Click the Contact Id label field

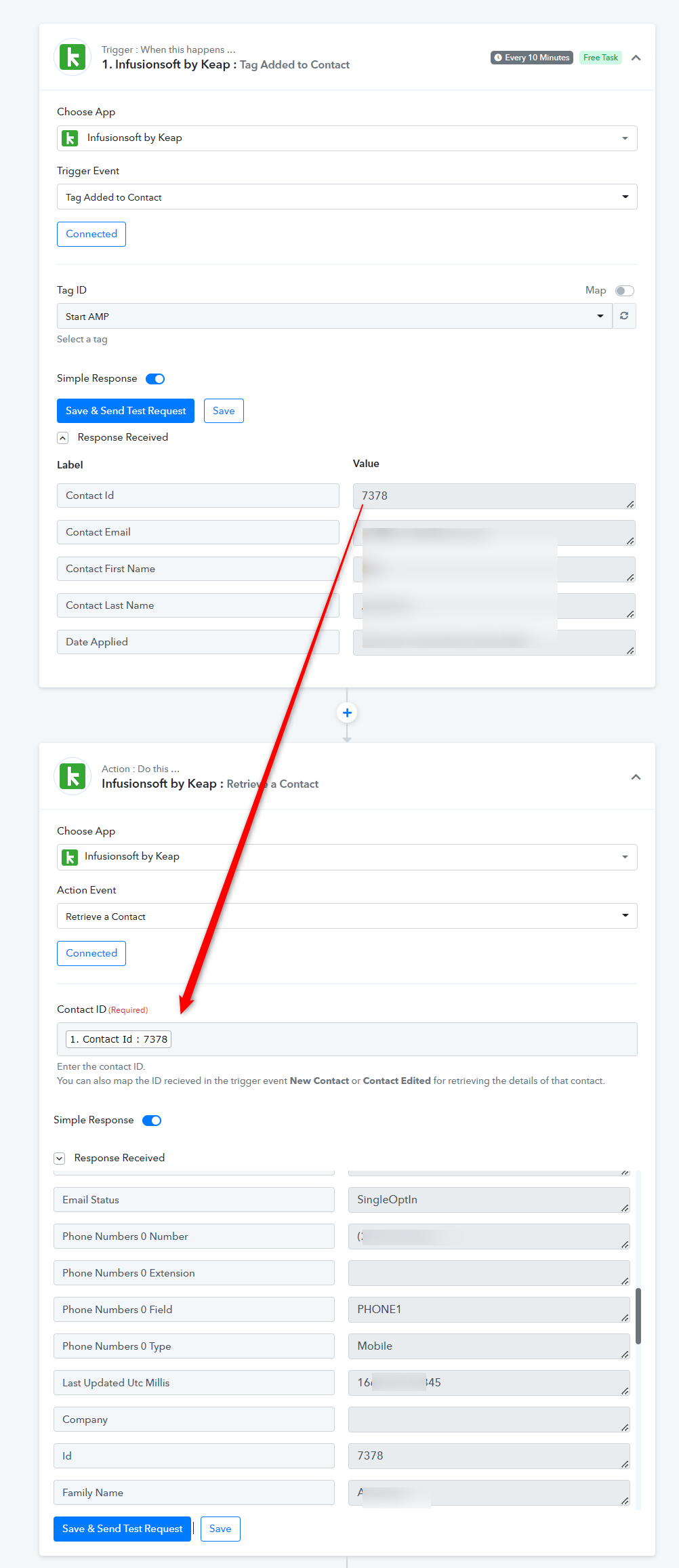(198, 496)
